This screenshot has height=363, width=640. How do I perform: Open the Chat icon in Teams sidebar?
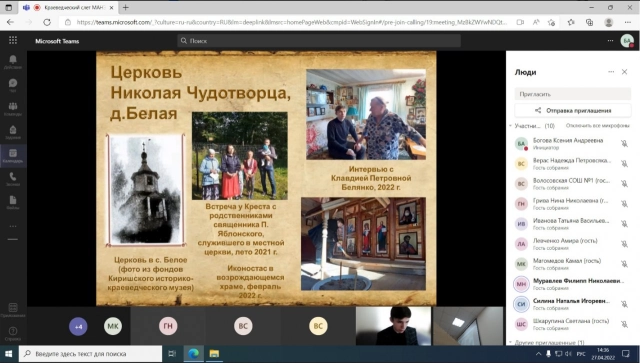(x=13, y=85)
